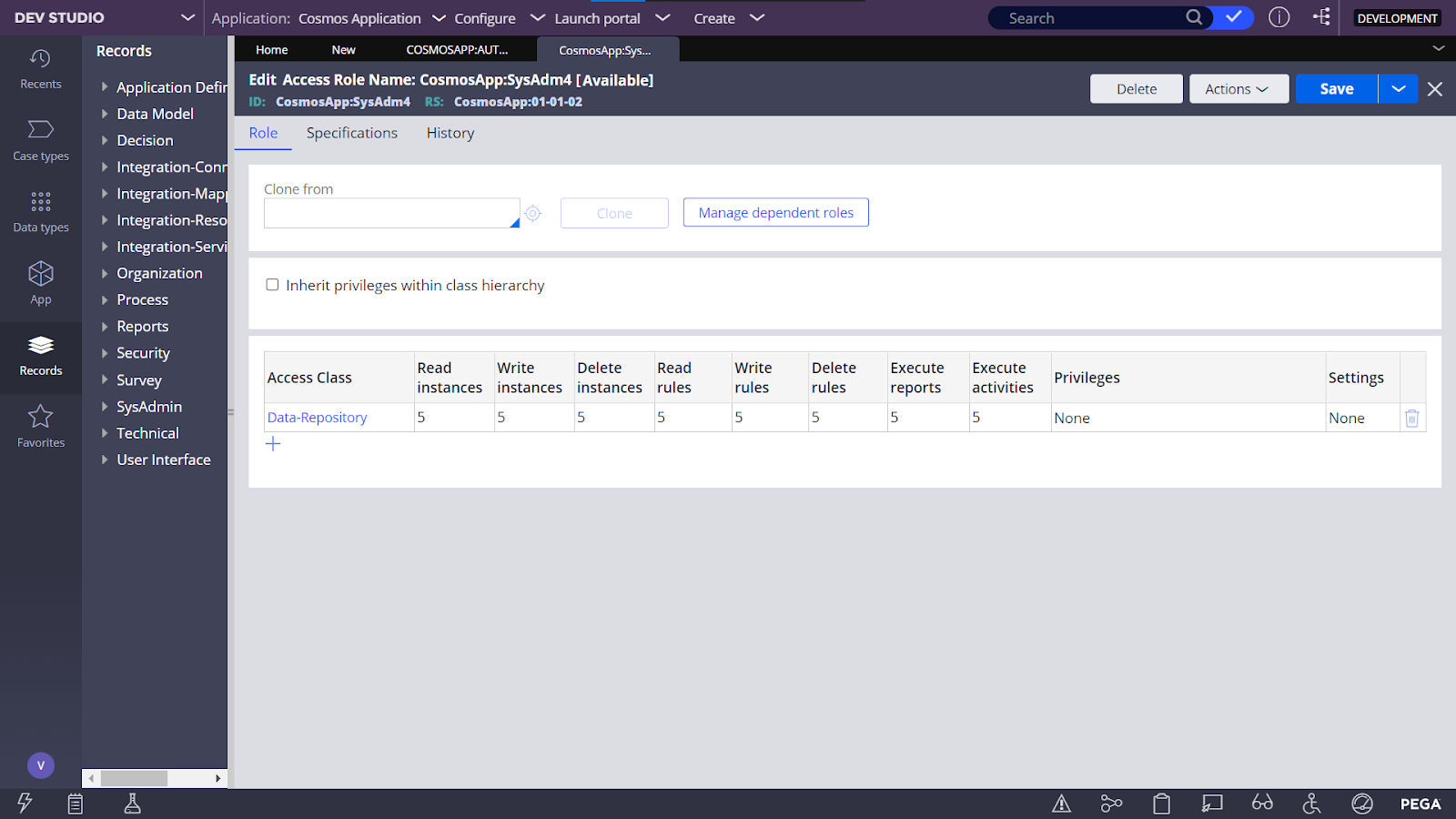Expand the User Interface category
The height and width of the screenshot is (819, 1456).
click(x=105, y=460)
